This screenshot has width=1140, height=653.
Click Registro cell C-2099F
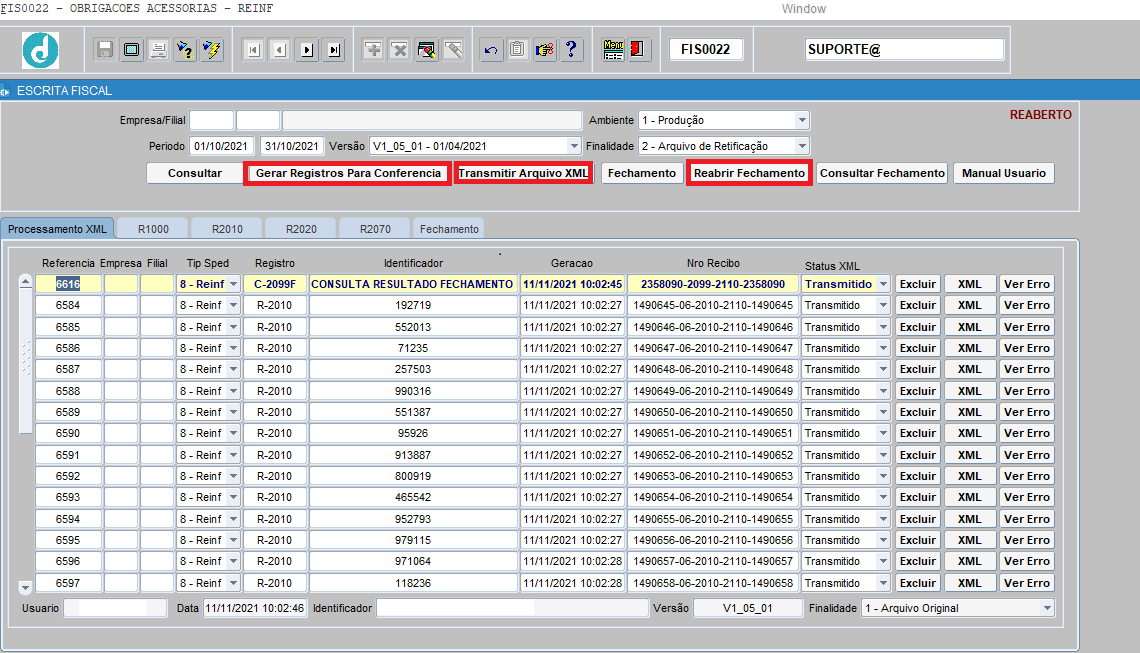275,284
